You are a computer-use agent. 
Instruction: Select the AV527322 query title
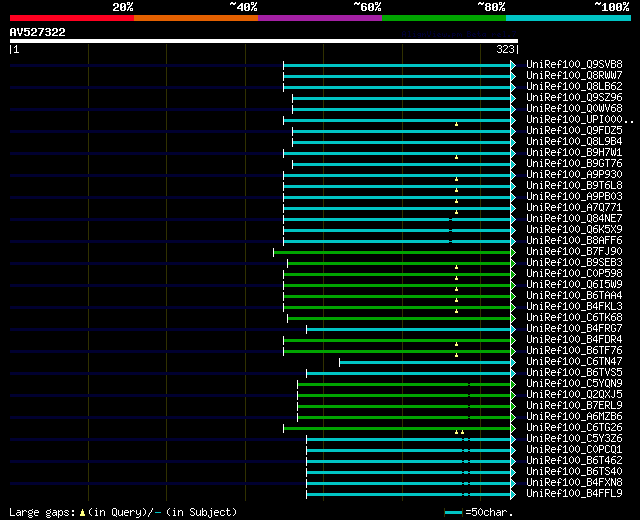(38, 32)
